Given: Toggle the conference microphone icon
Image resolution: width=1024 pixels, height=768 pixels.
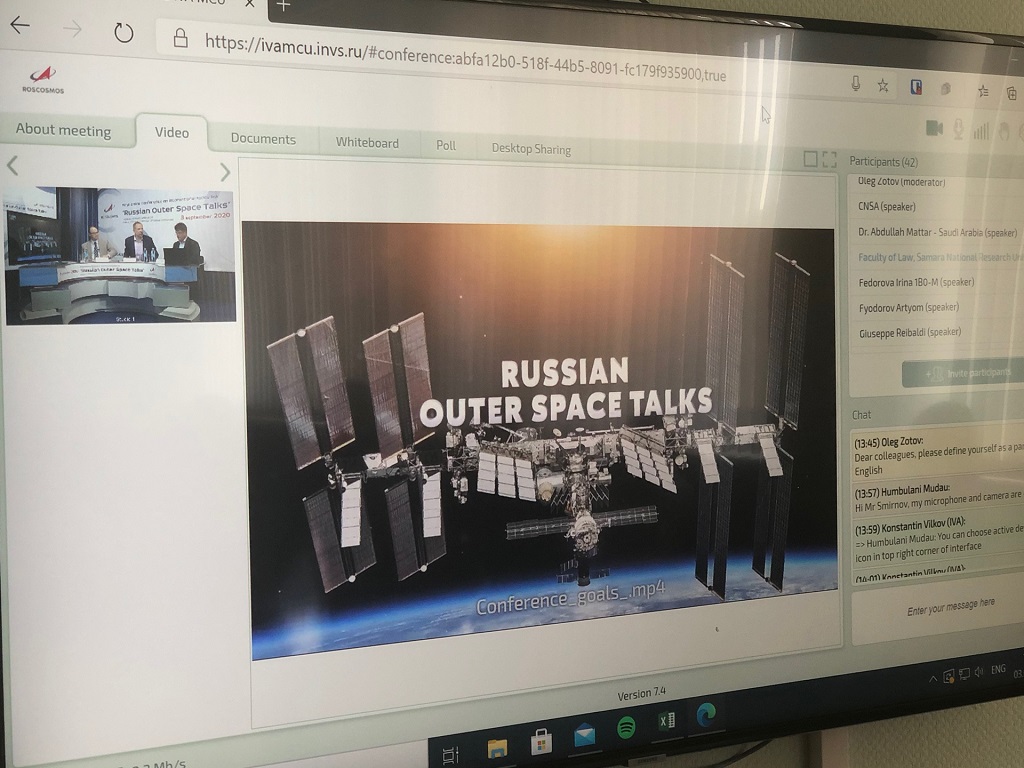Looking at the screenshot, I should coord(958,129).
